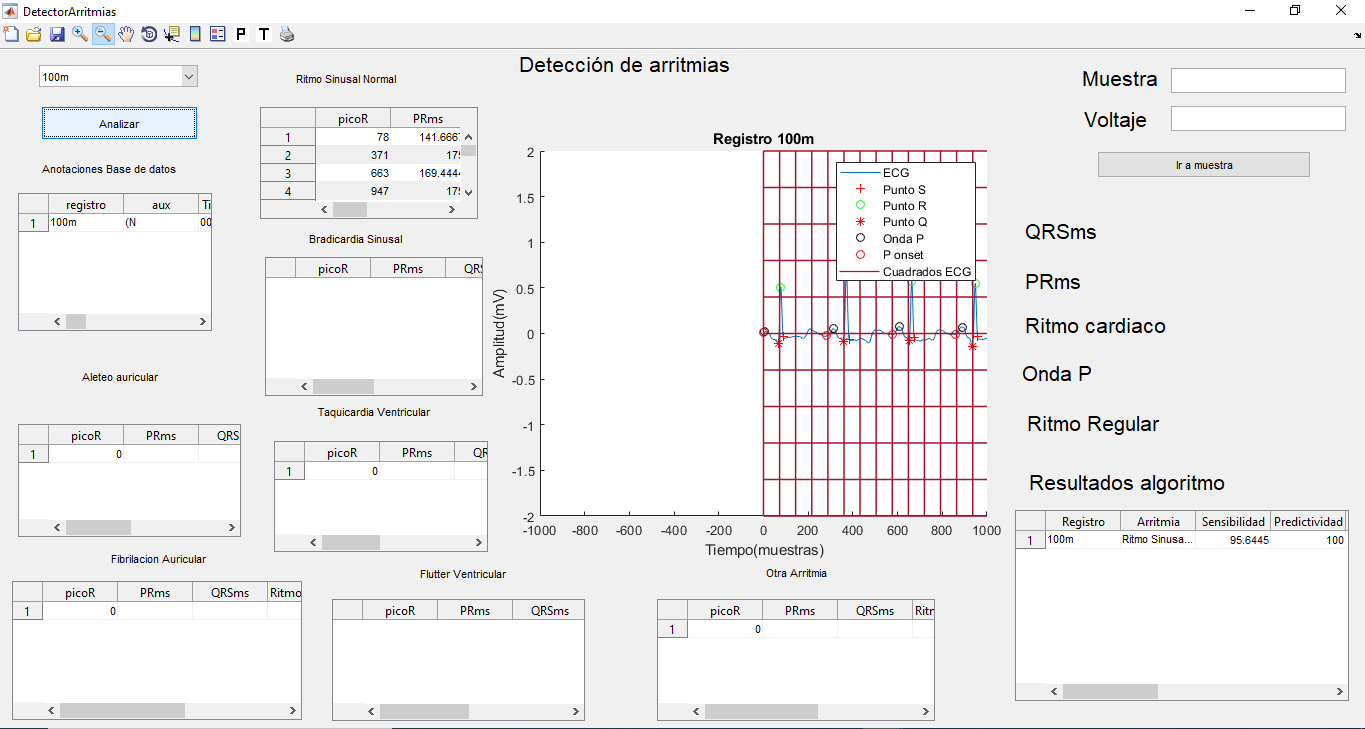Click the Voltaje input field

pyautogui.click(x=1258, y=119)
